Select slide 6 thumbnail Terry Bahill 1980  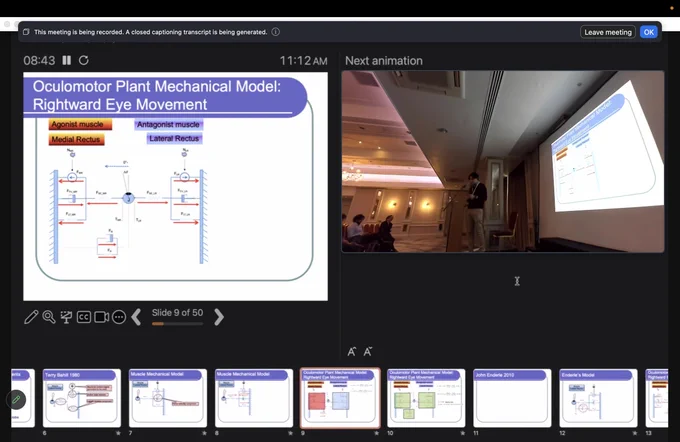[82, 398]
